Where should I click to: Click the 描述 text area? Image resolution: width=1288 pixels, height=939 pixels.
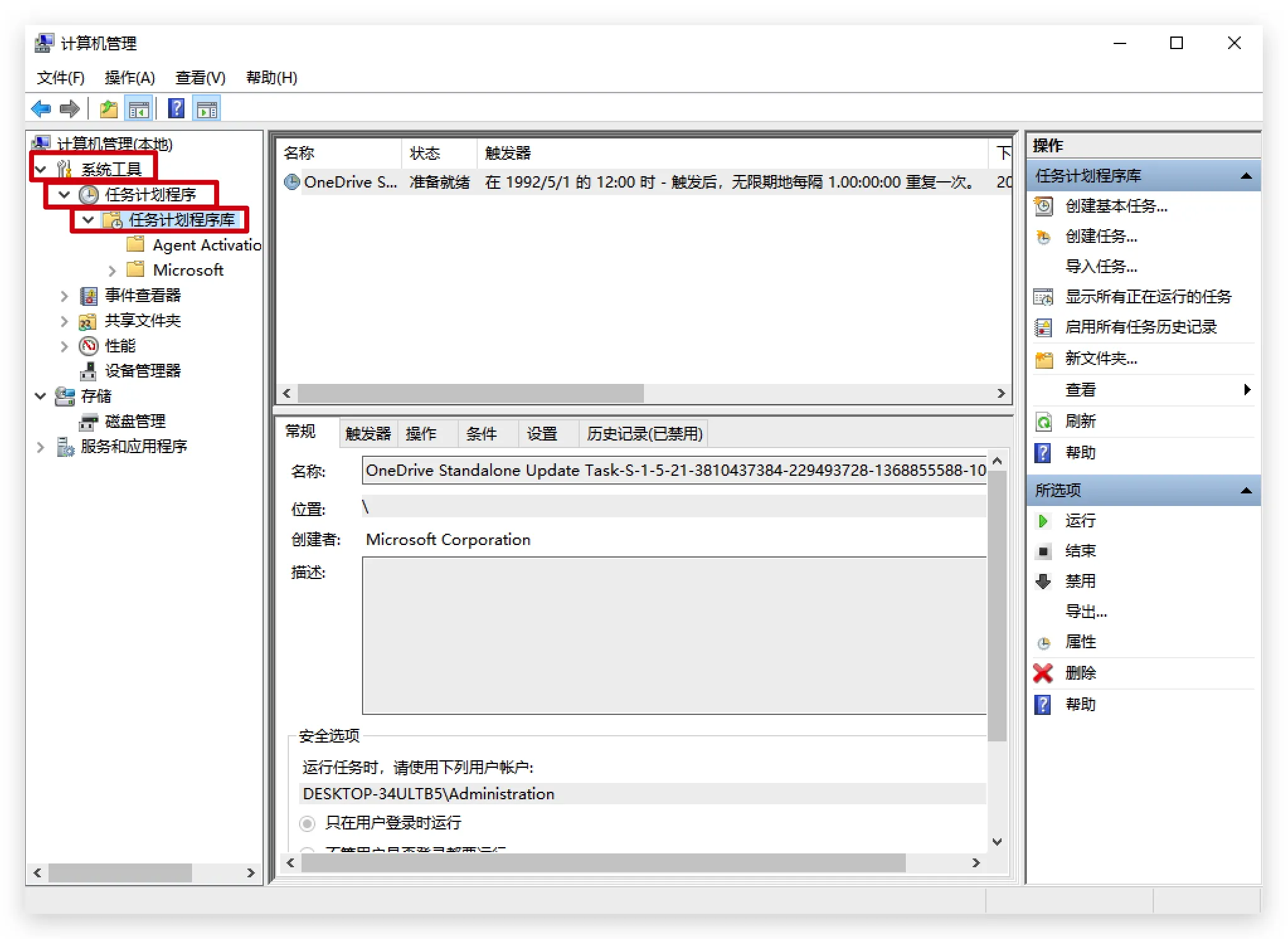674,636
